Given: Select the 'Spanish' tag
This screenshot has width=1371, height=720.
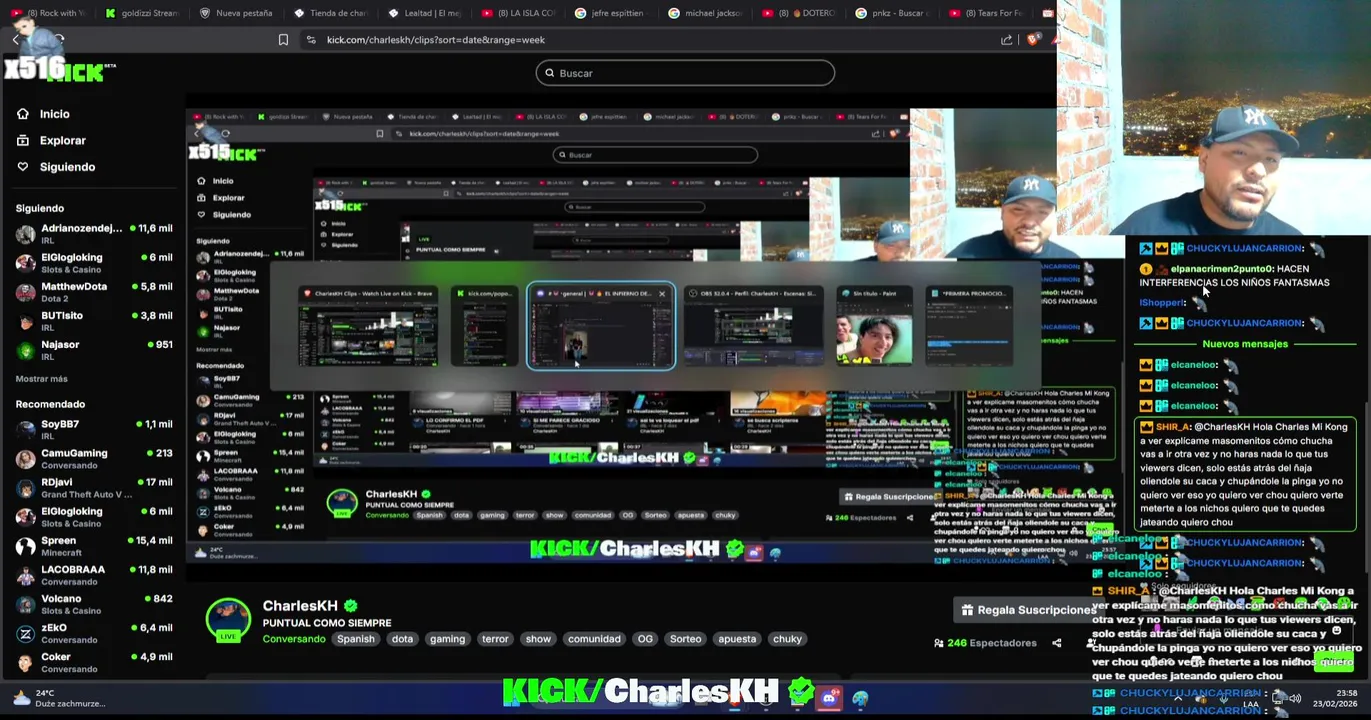Looking at the screenshot, I should pos(355,639).
